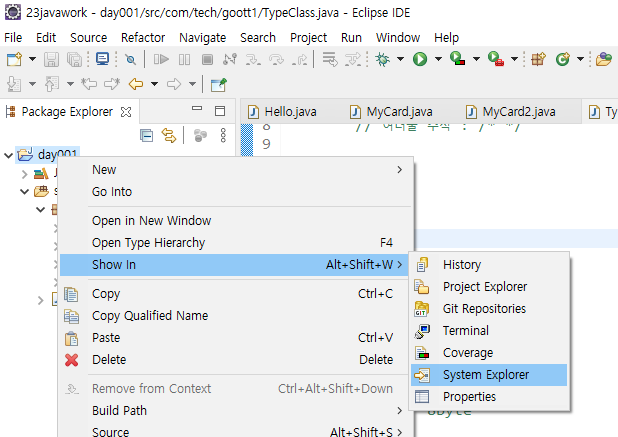
Task: Open the Terminal toolbar icon
Action: click(x=102, y=59)
